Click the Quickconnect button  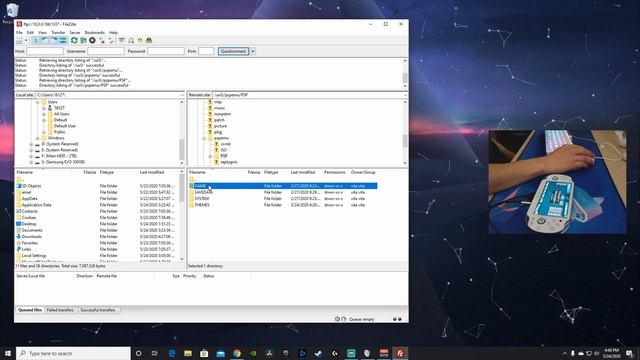tap(233, 51)
